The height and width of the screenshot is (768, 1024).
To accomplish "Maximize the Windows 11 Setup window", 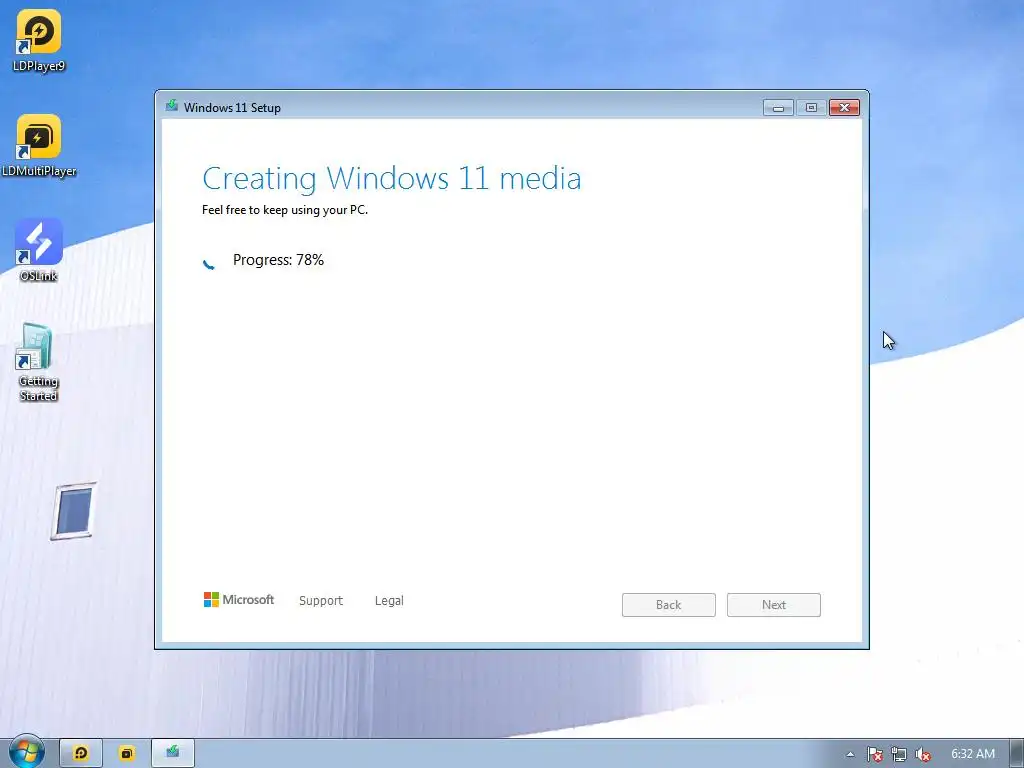I will [811, 108].
